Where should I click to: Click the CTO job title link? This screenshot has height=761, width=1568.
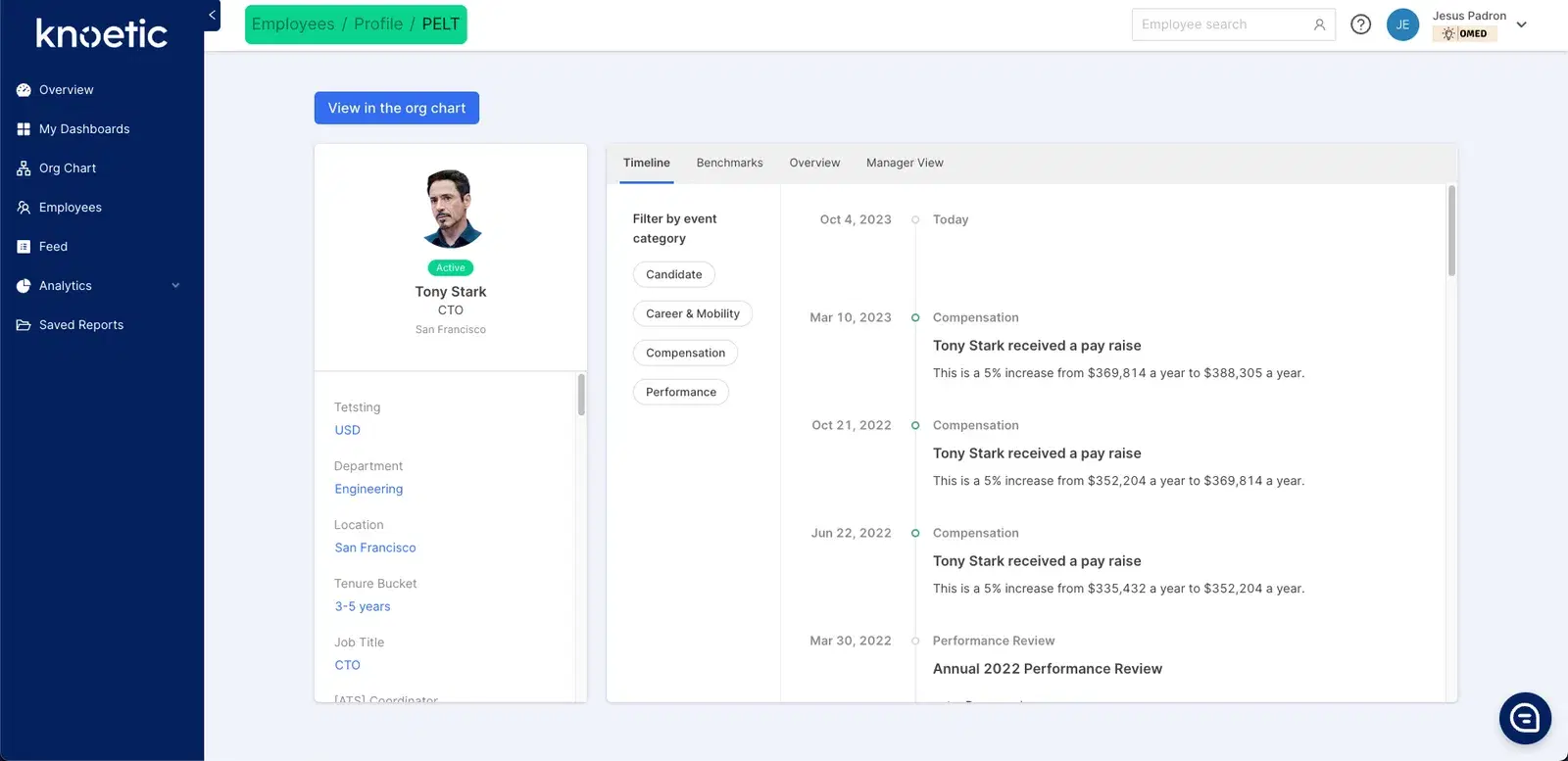click(348, 665)
